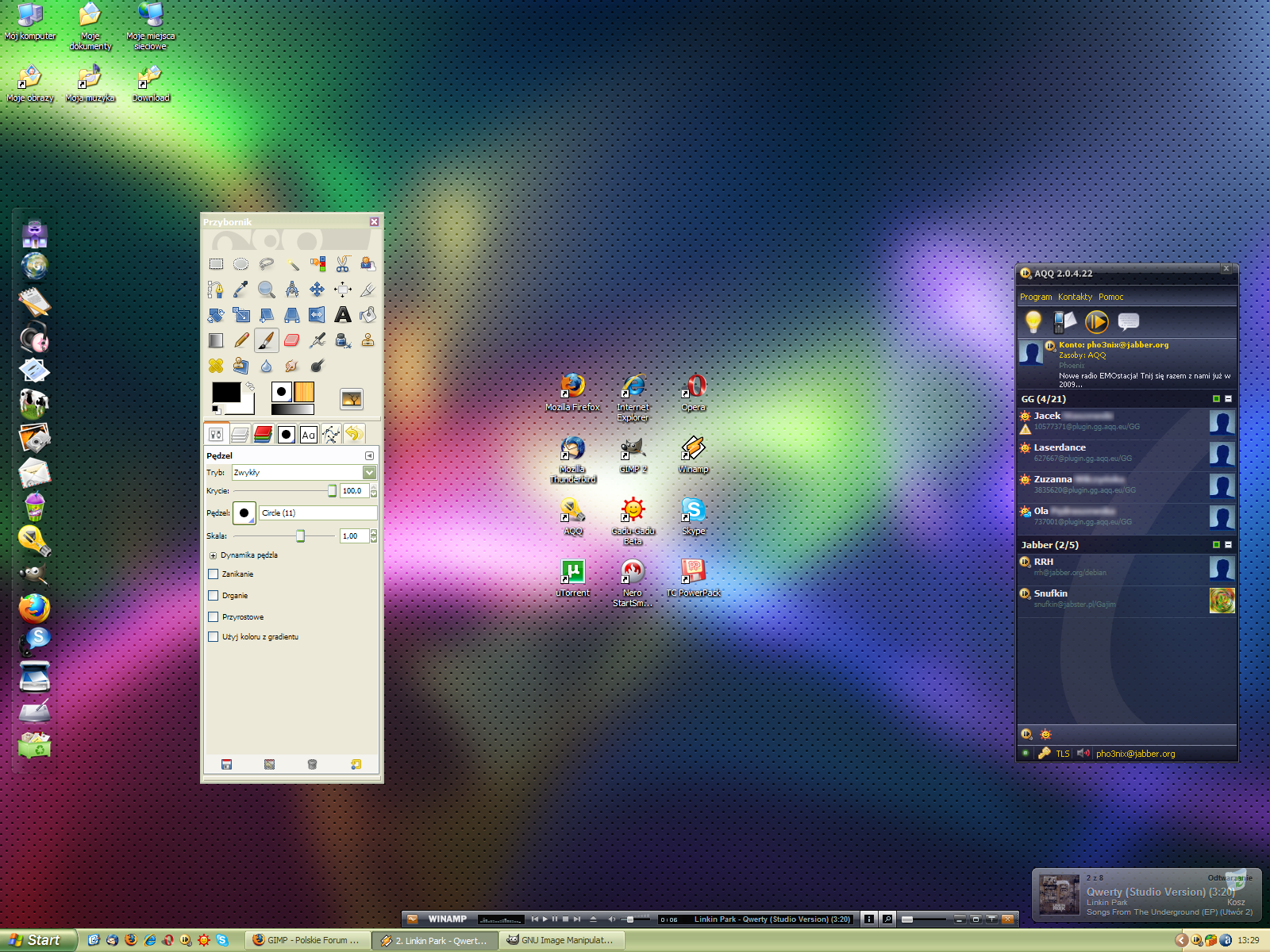Enable the Zanikanie checkbox

[x=213, y=574]
